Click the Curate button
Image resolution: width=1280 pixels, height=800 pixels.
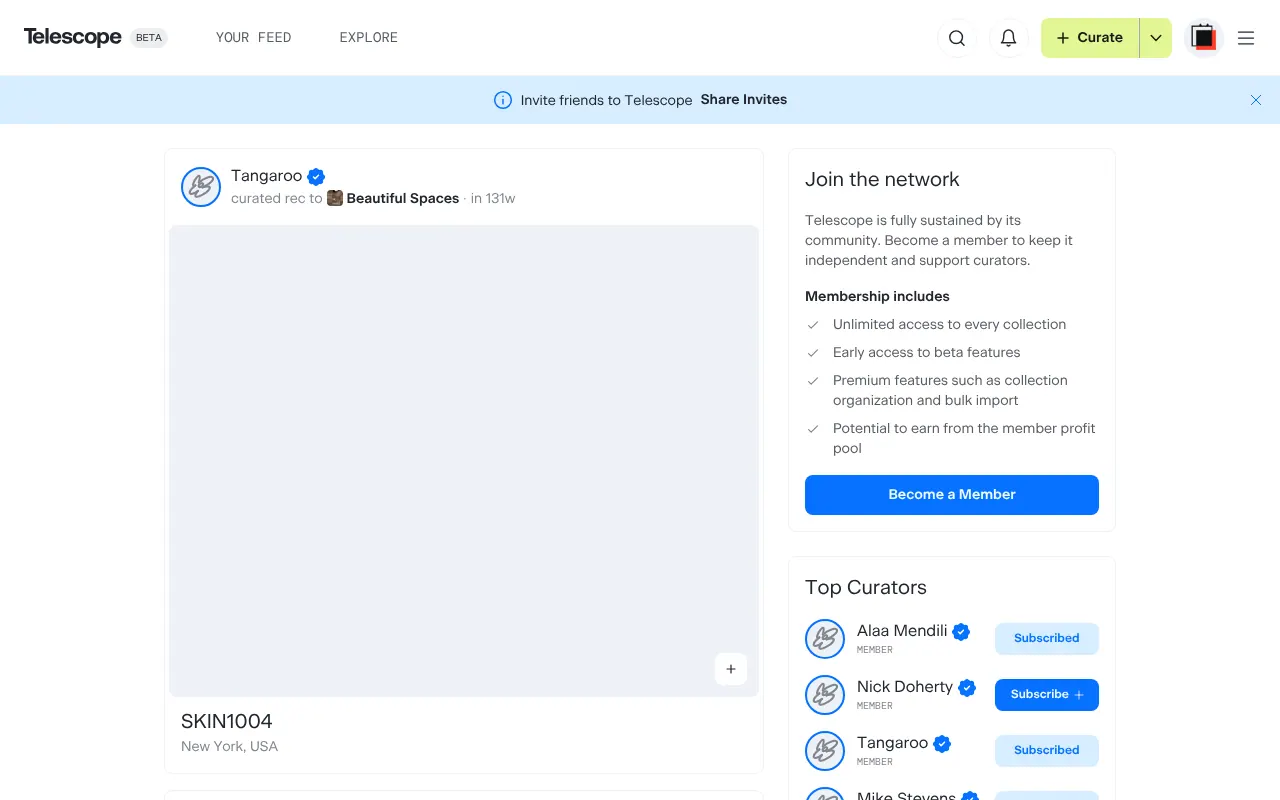1090,38
